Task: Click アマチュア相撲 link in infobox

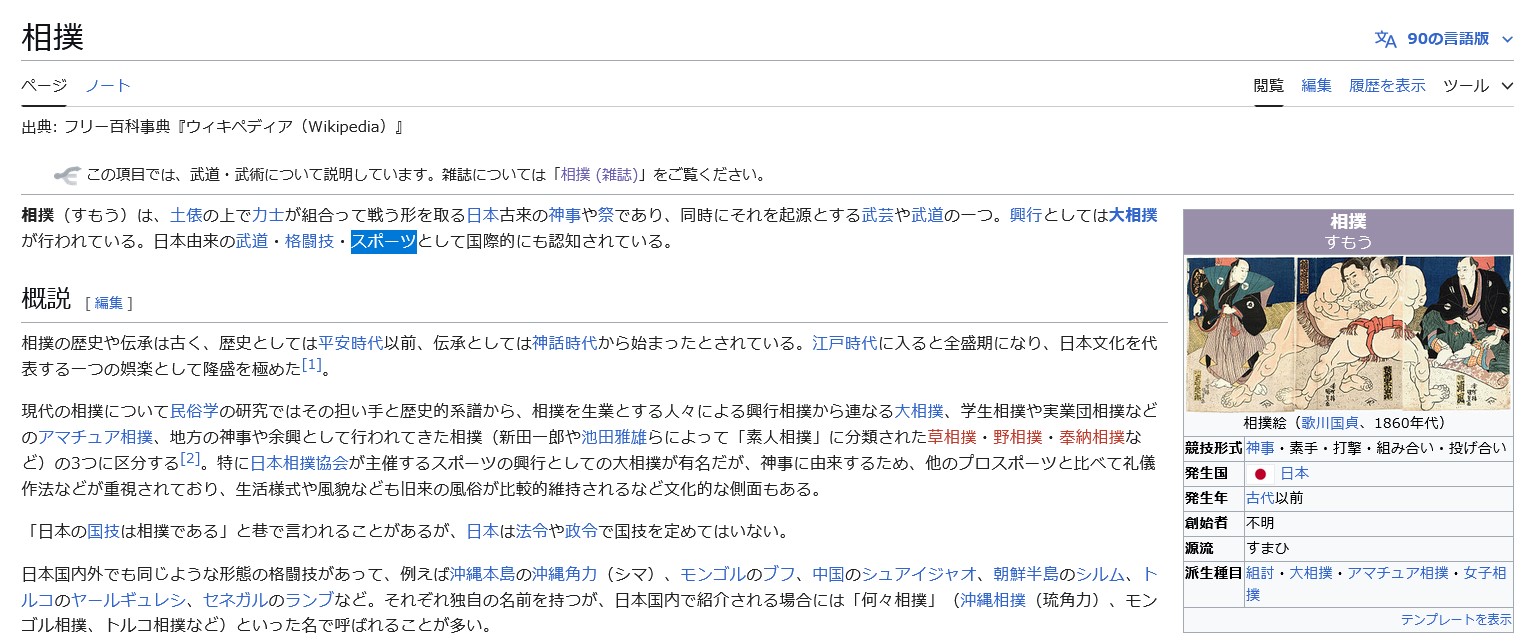Action: 1397,573
